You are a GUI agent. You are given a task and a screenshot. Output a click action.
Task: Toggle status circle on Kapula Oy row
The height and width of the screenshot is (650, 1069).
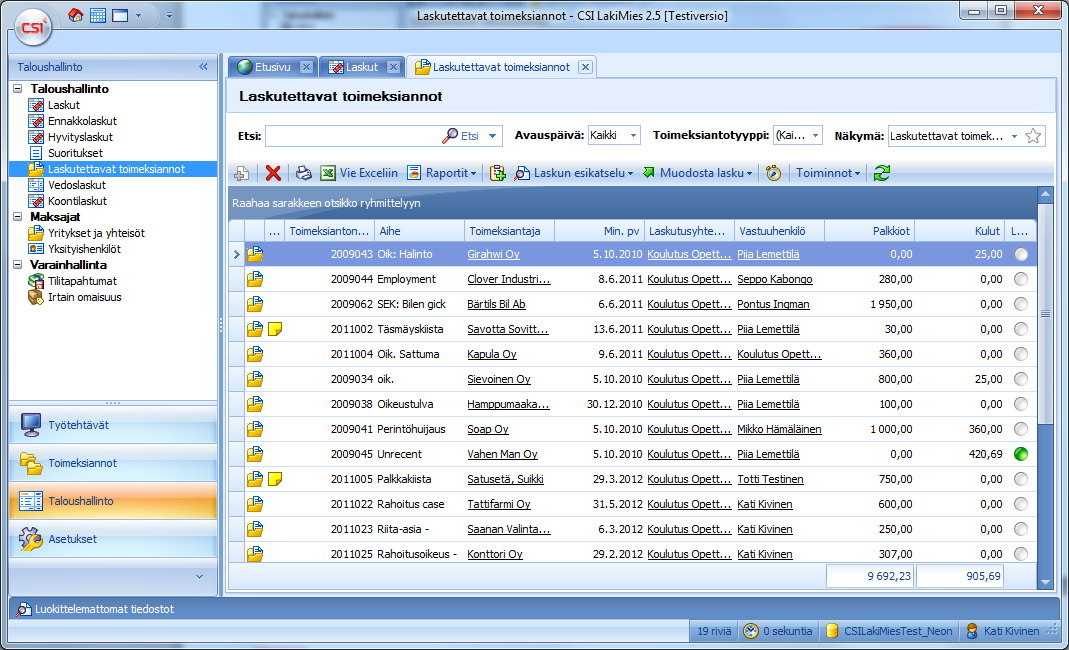tap(1021, 354)
